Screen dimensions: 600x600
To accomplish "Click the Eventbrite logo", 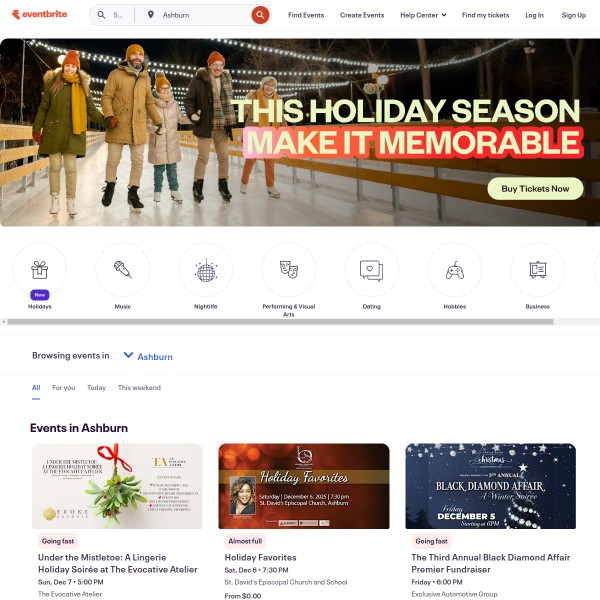I will (x=39, y=15).
